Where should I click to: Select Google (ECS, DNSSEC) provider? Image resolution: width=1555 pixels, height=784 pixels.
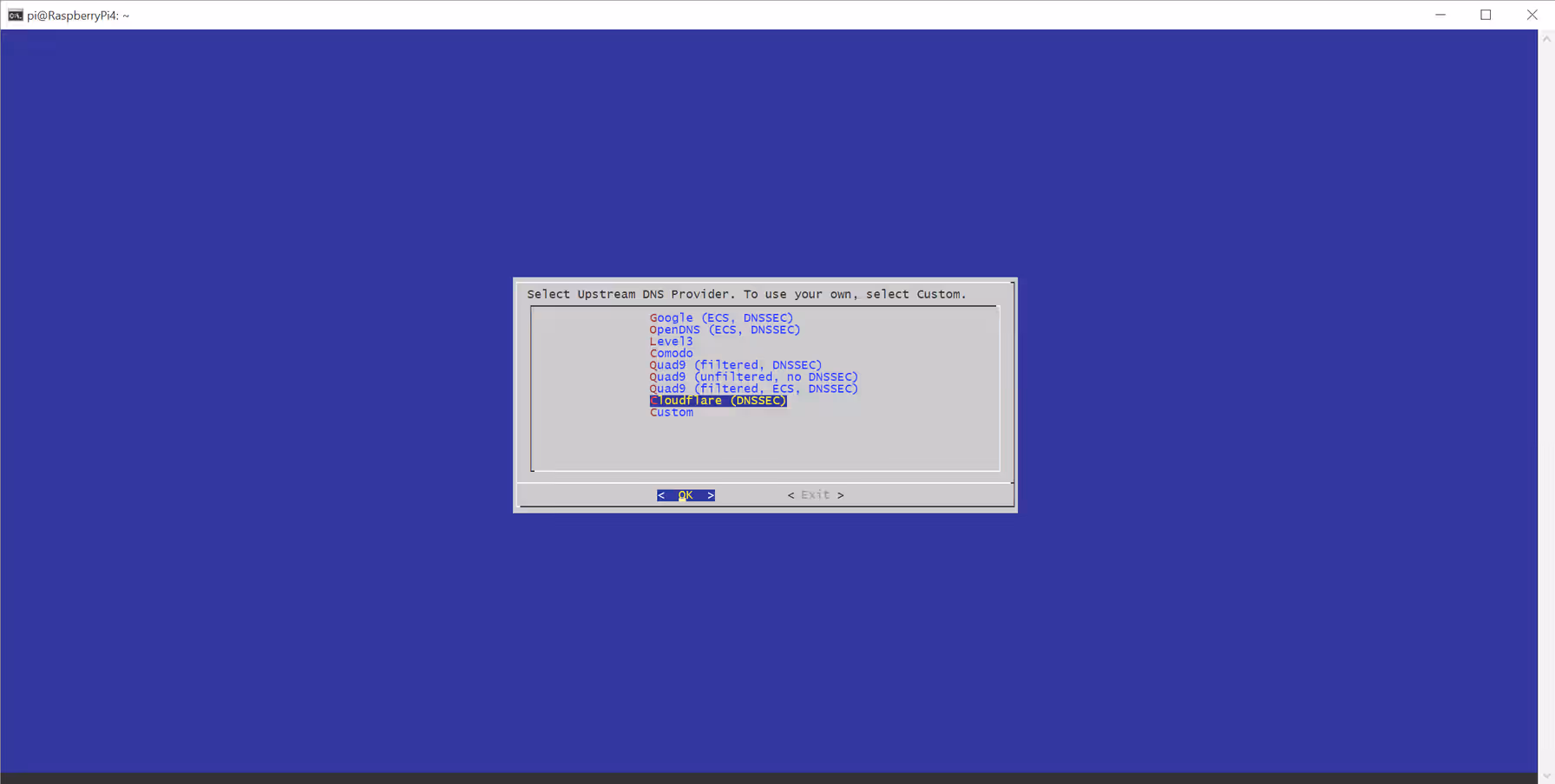[x=721, y=318]
